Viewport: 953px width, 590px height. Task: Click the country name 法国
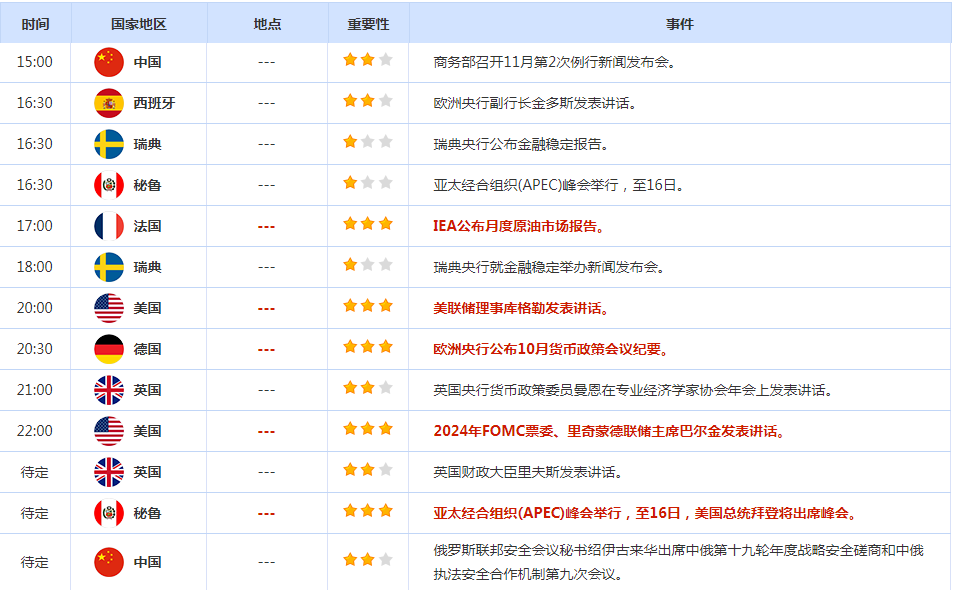pyautogui.click(x=148, y=226)
